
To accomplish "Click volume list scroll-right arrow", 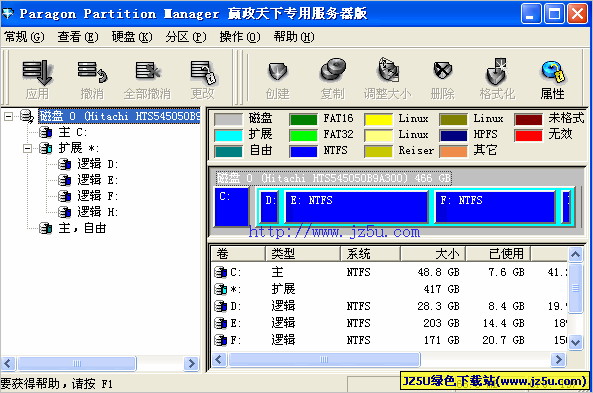I will pyautogui.click(x=558, y=359).
